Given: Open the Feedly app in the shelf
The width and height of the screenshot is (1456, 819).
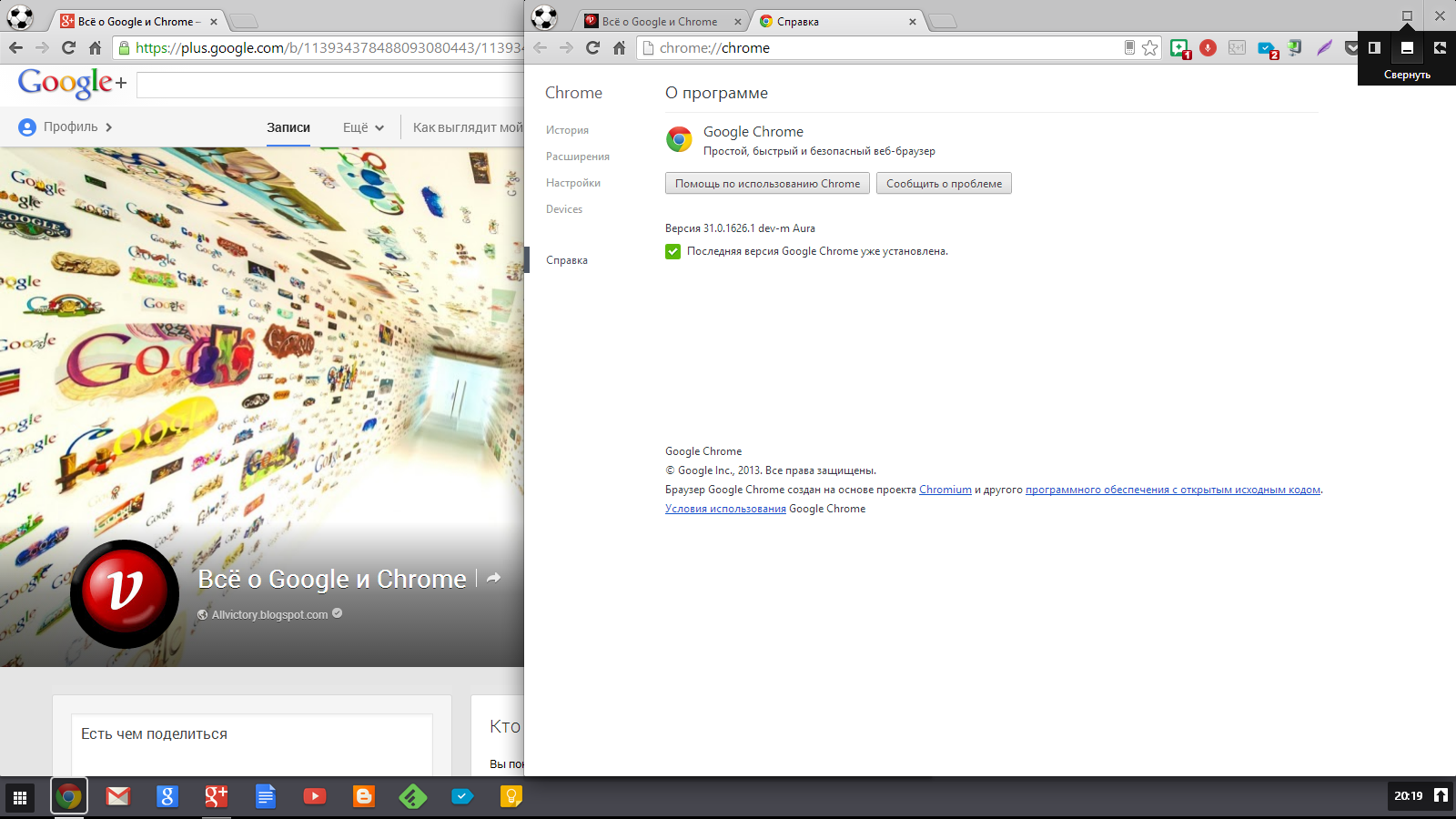Looking at the screenshot, I should coord(413,797).
